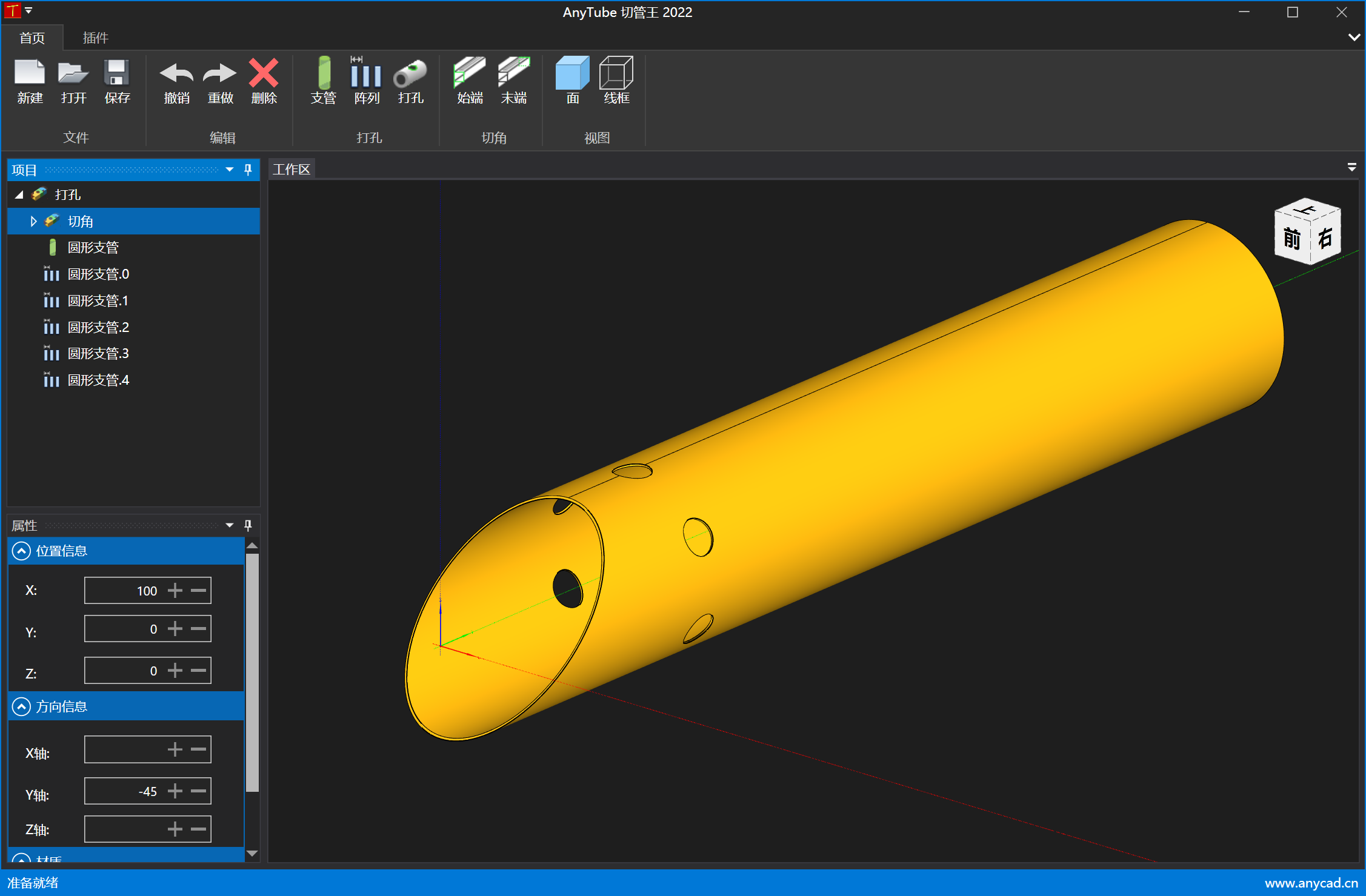Collapse the 位置信息 section

pyautogui.click(x=21, y=551)
